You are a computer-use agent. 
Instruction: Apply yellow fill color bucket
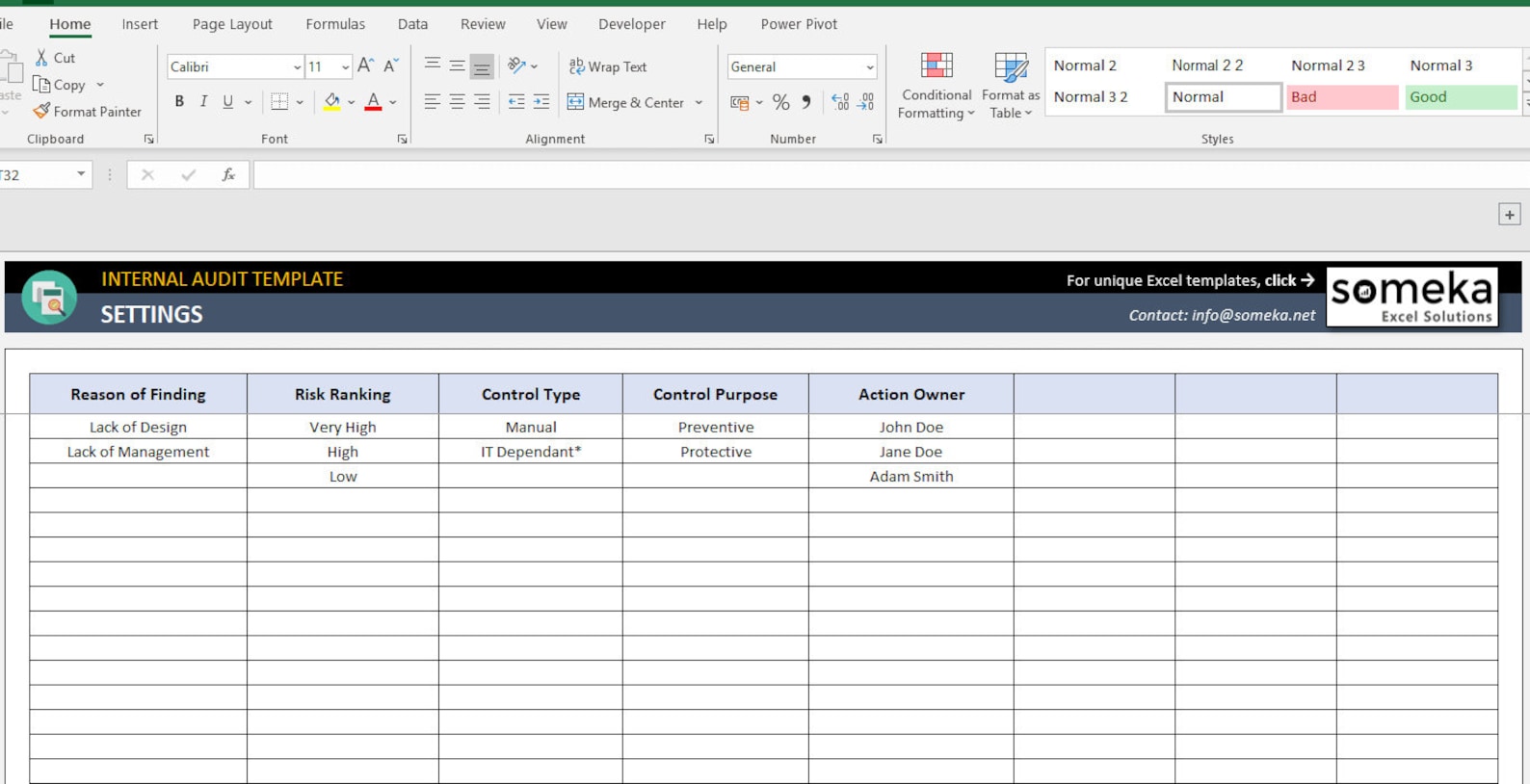[331, 101]
